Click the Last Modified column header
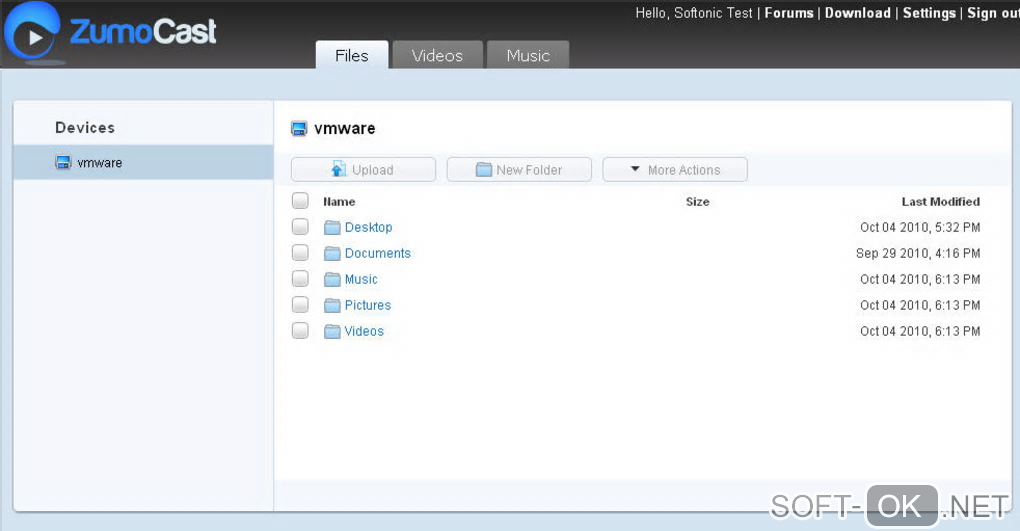 [941, 202]
